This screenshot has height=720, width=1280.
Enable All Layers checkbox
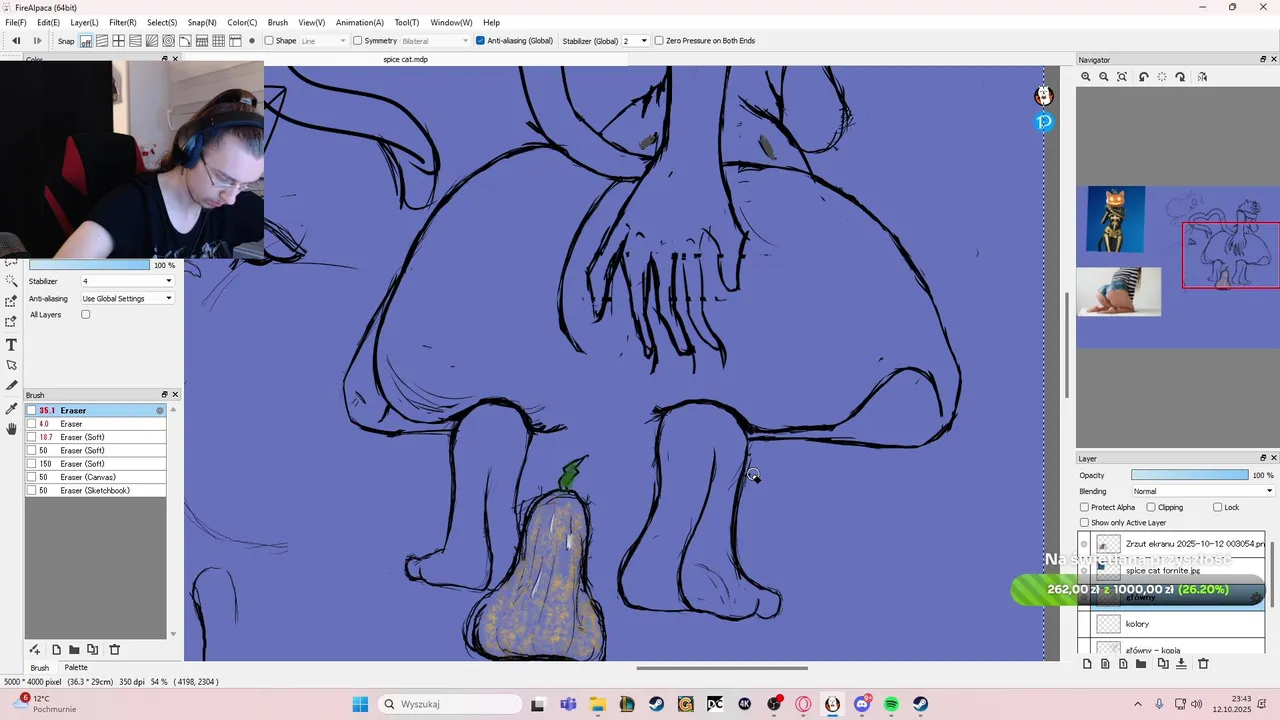tap(85, 315)
